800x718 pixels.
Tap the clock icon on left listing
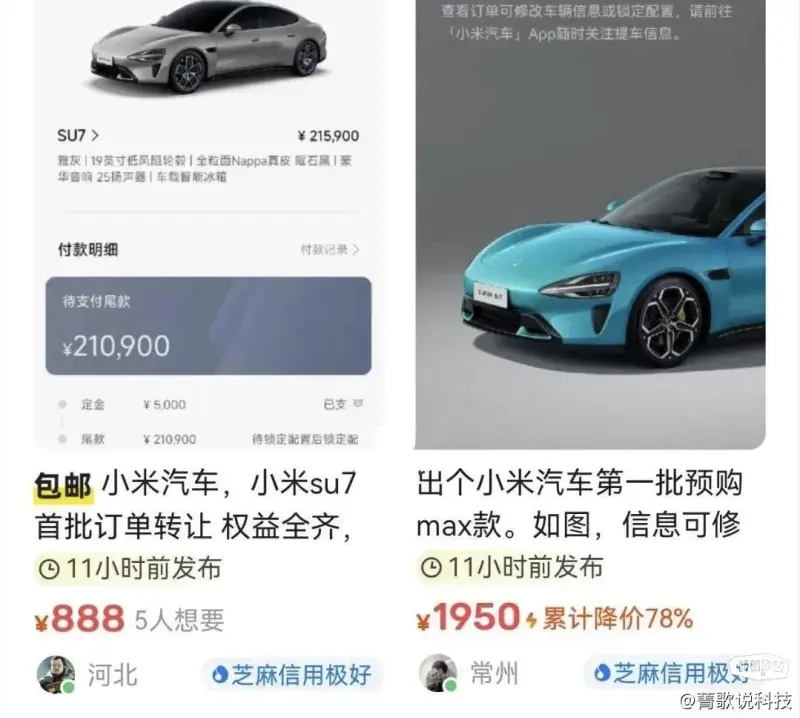point(49,568)
